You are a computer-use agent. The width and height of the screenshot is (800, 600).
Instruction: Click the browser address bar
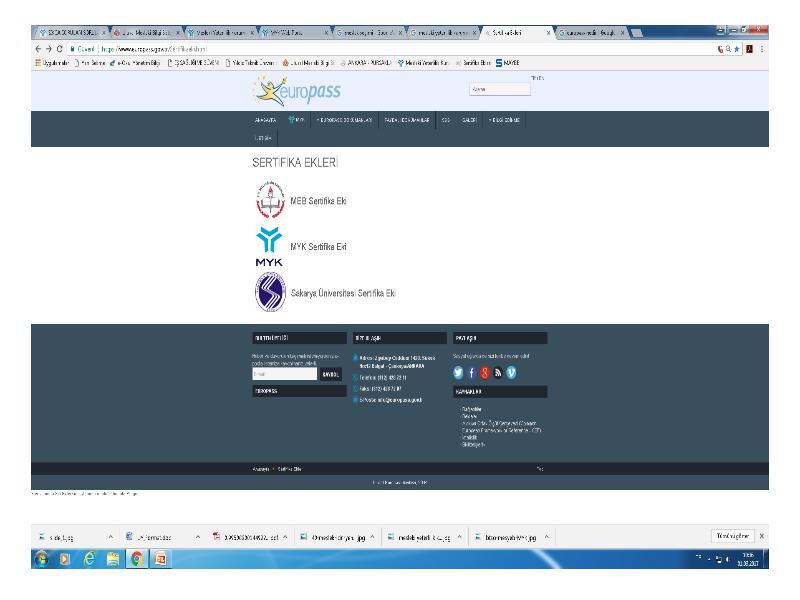390,49
